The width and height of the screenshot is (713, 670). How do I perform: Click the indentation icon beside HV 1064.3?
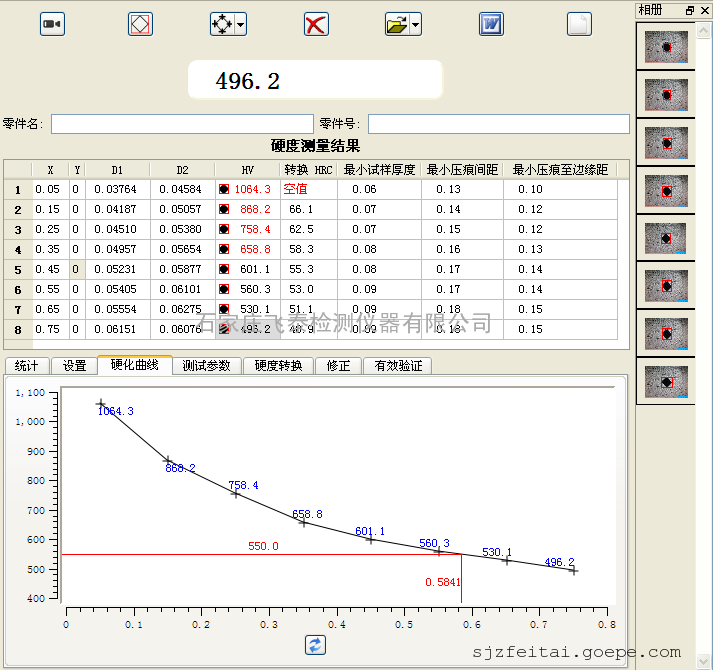pos(224,189)
